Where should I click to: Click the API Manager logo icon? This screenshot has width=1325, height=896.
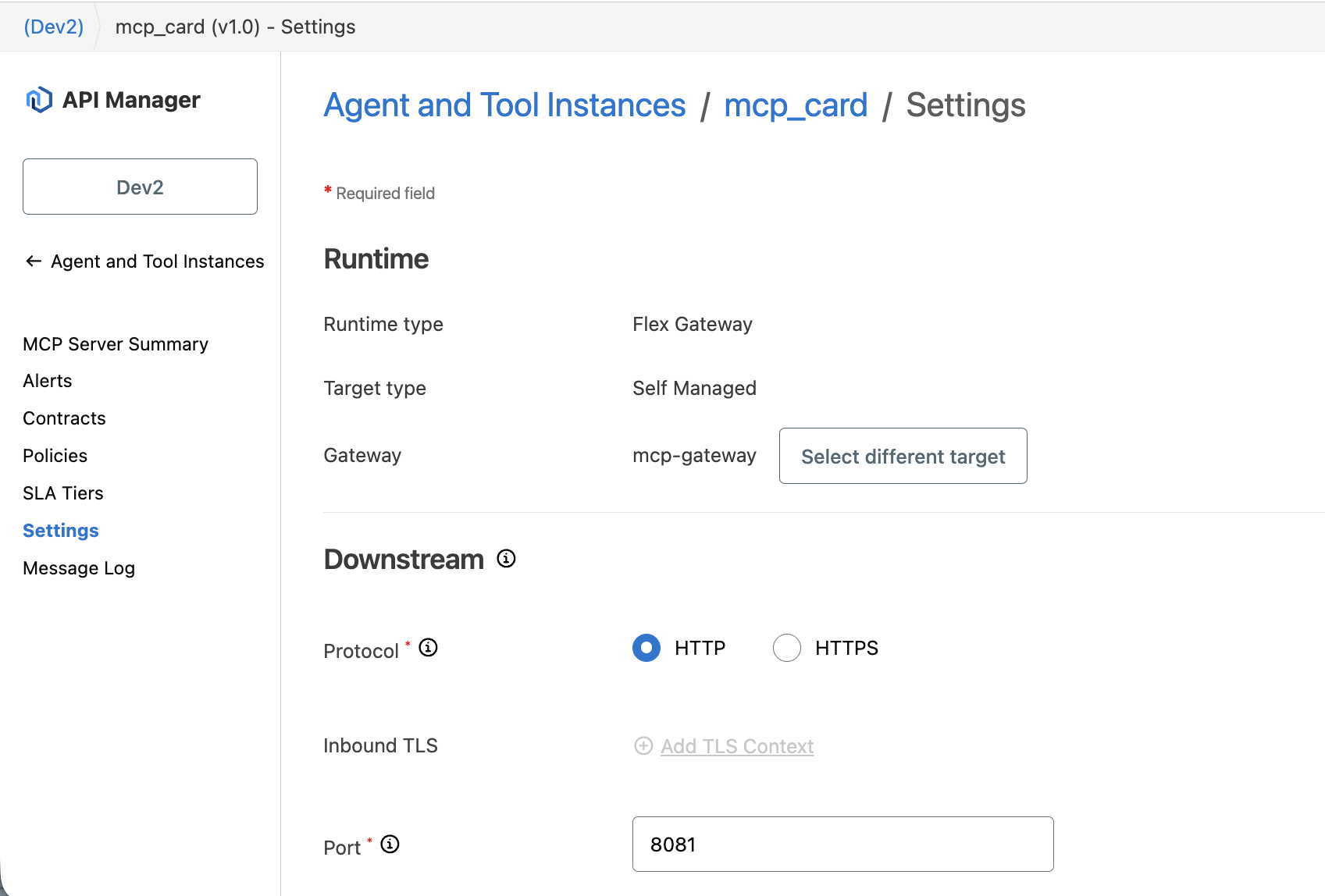pyautogui.click(x=39, y=100)
